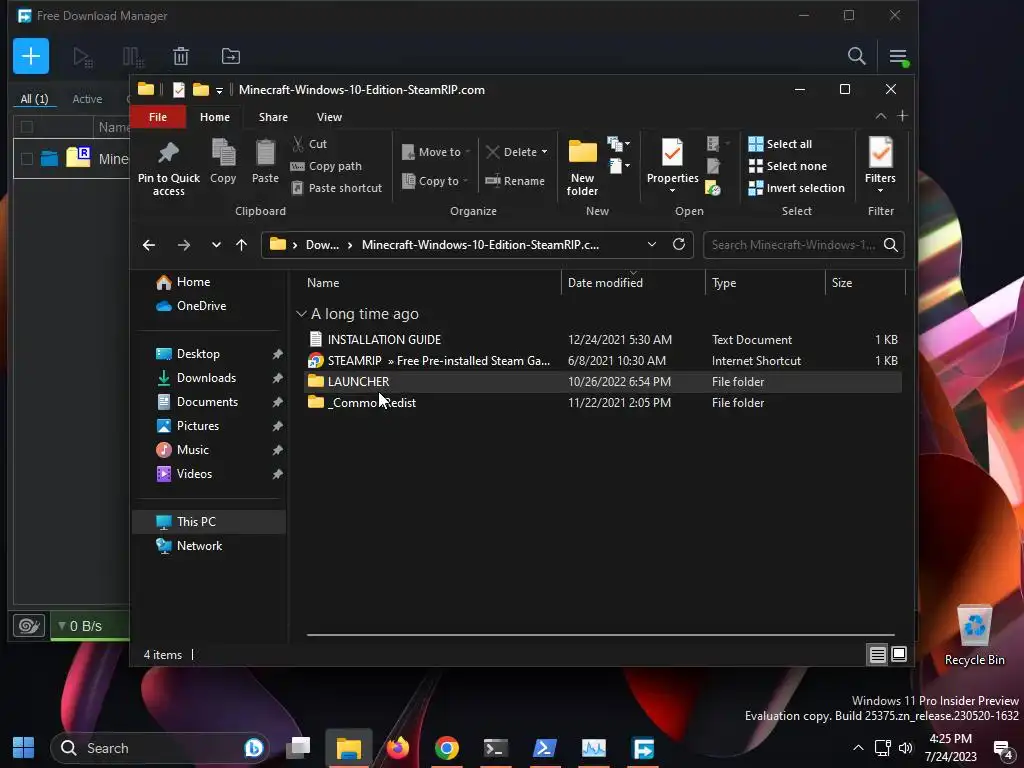Select the STEAMRIP internet shortcut
1024x768 pixels.
[x=603, y=360]
